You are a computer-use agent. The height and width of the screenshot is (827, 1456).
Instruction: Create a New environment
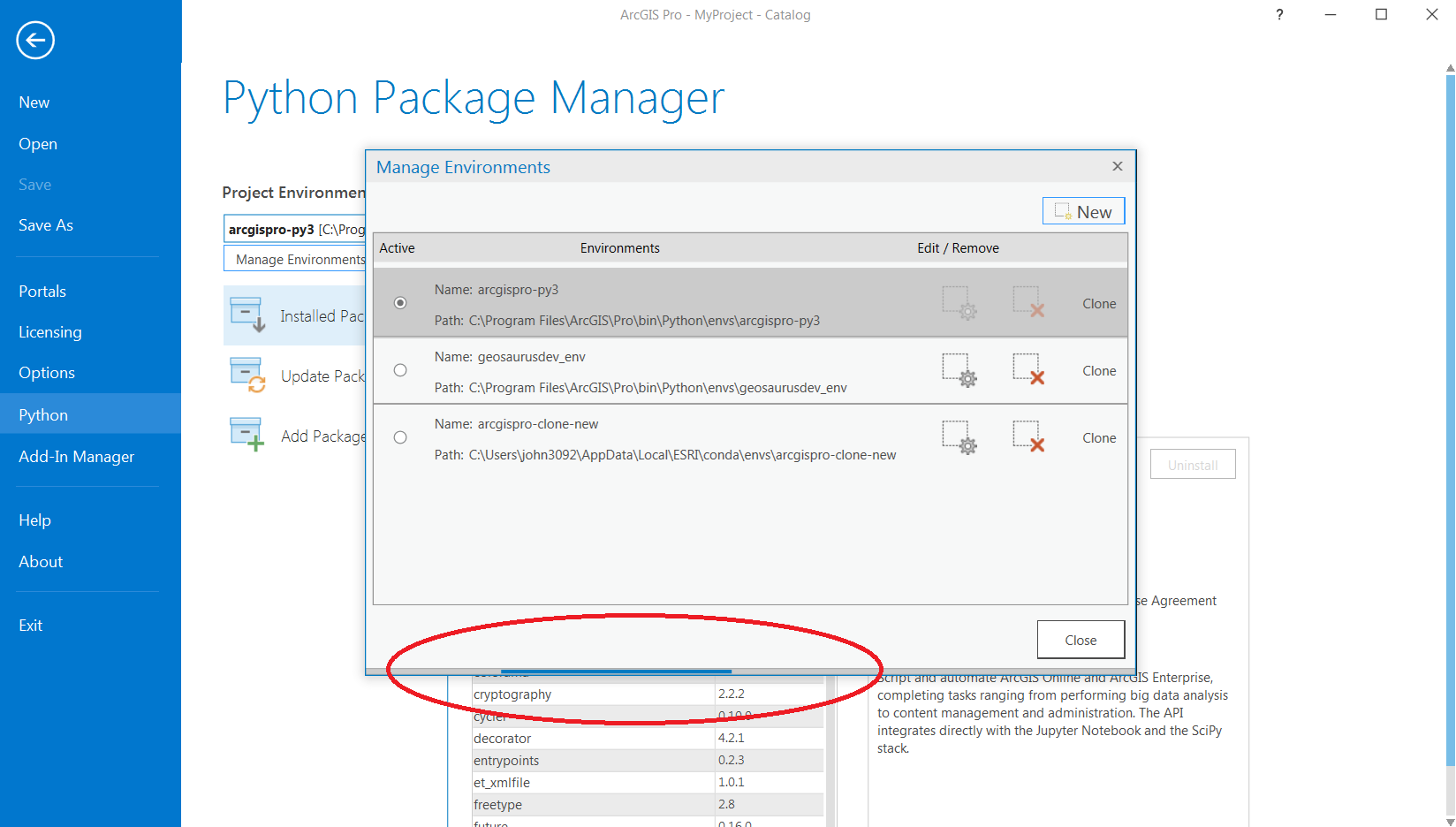tap(1083, 211)
